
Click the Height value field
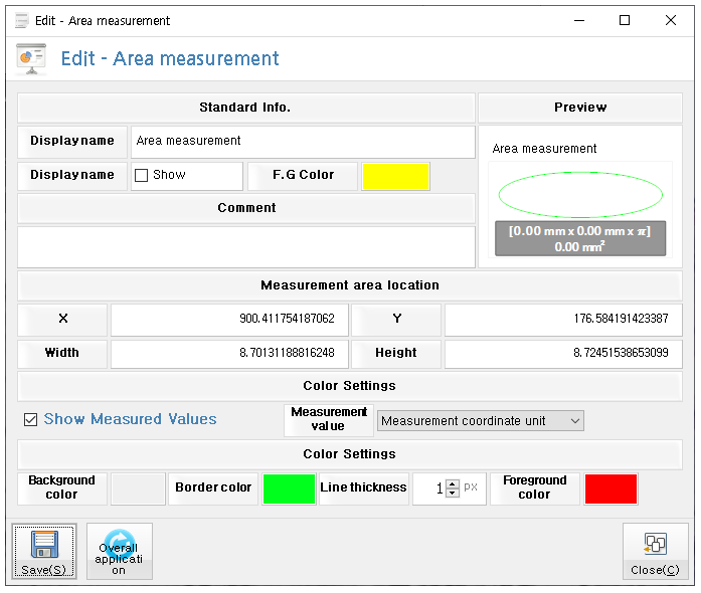563,353
